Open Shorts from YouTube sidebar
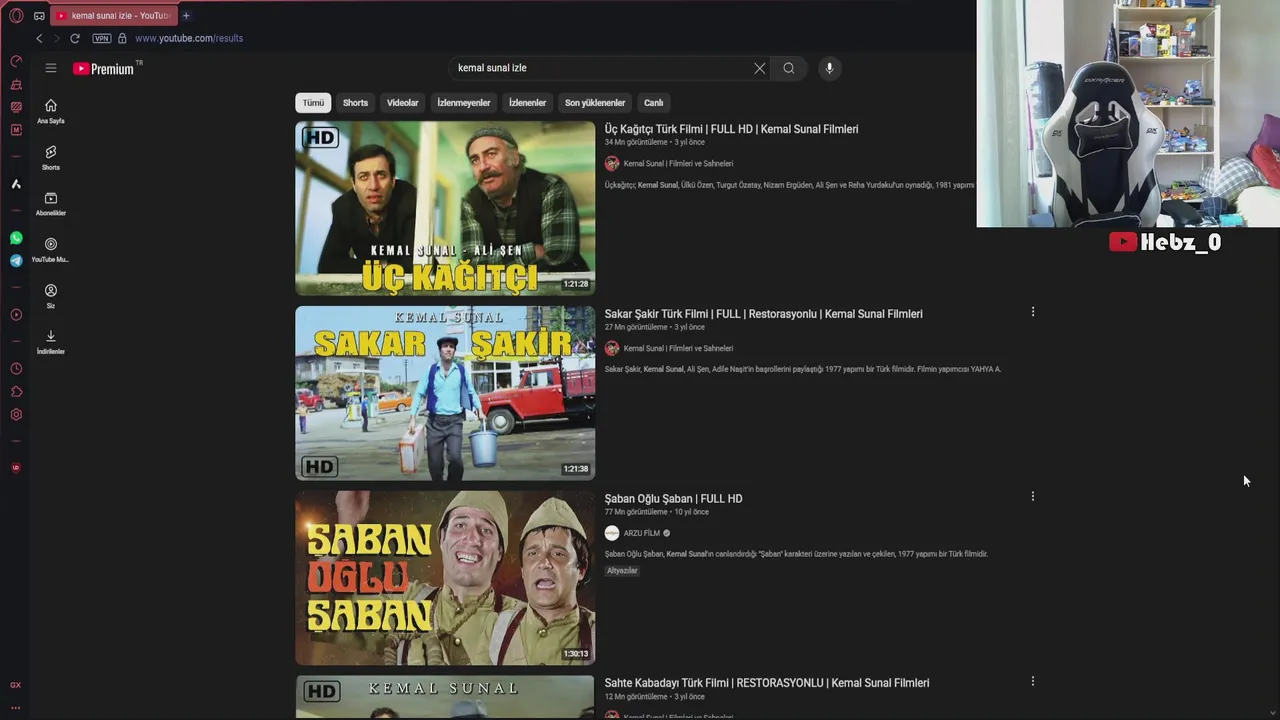Screen dimensions: 1280x720 pyautogui.click(x=51, y=157)
